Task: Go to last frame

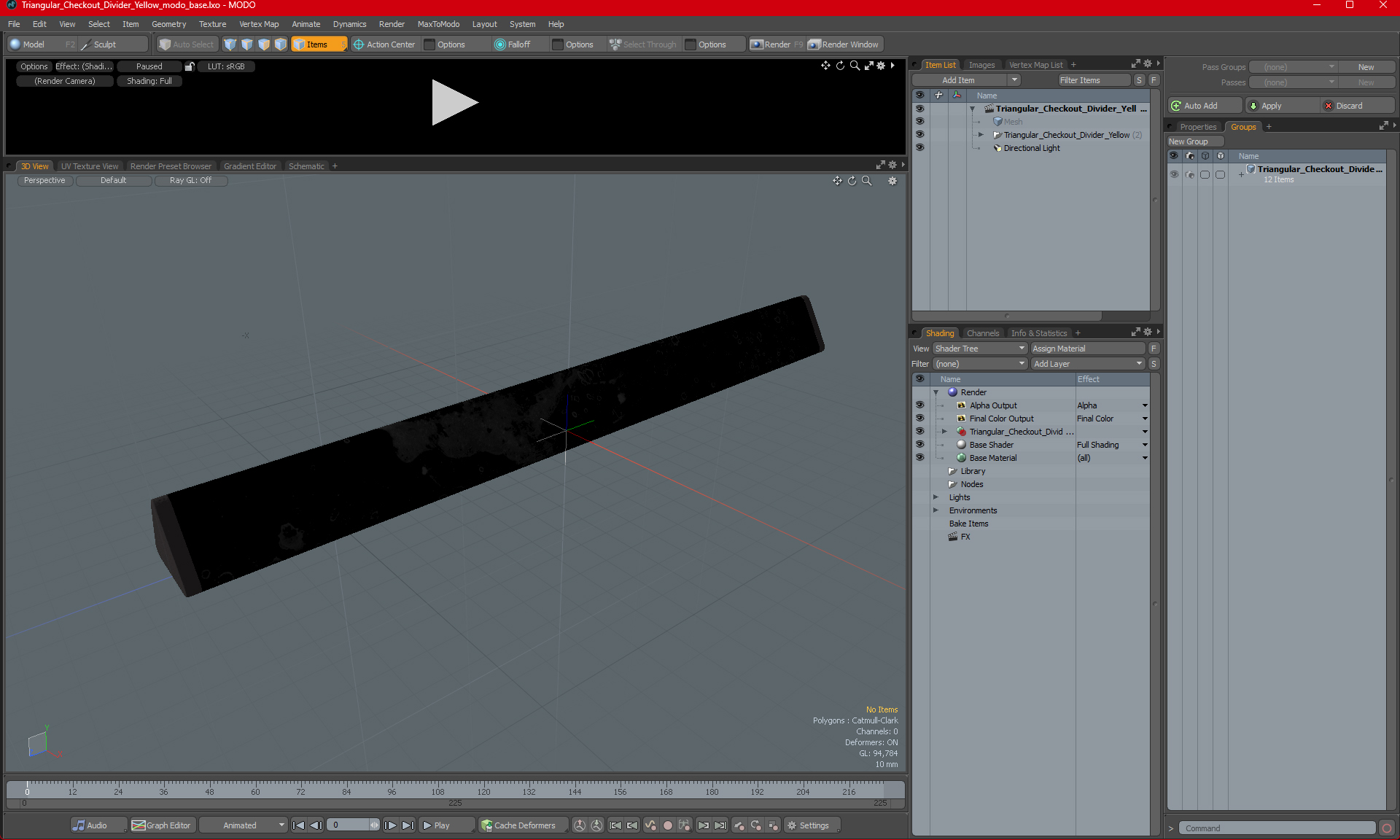Action: click(408, 825)
